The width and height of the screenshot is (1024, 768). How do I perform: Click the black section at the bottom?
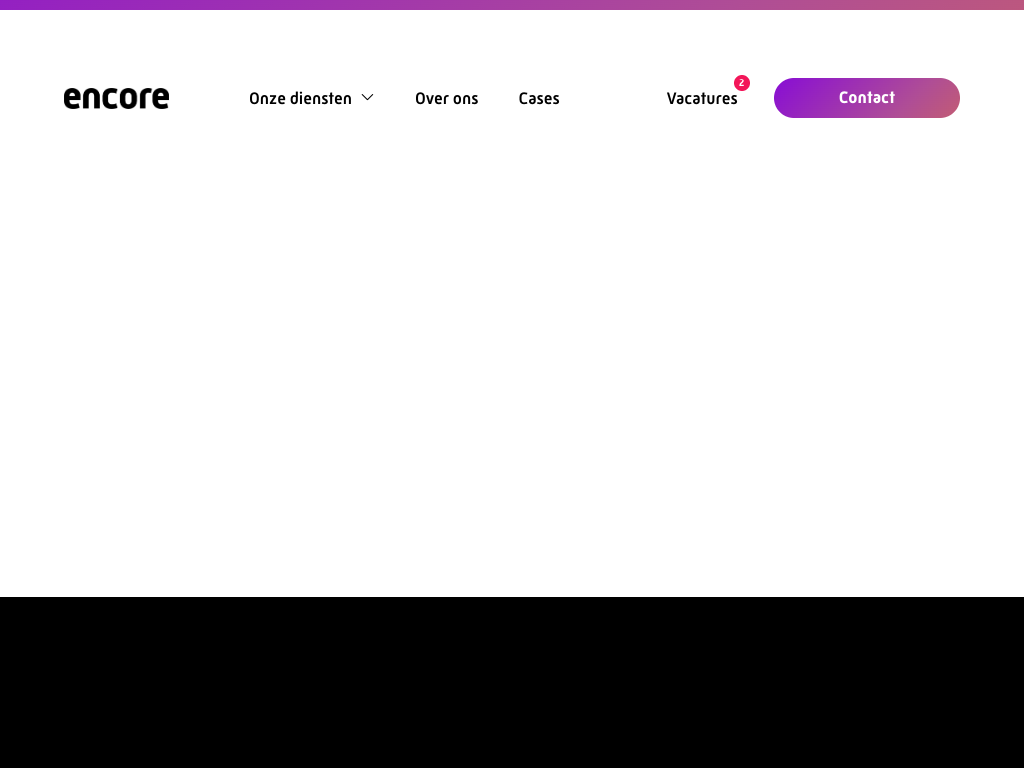point(512,682)
